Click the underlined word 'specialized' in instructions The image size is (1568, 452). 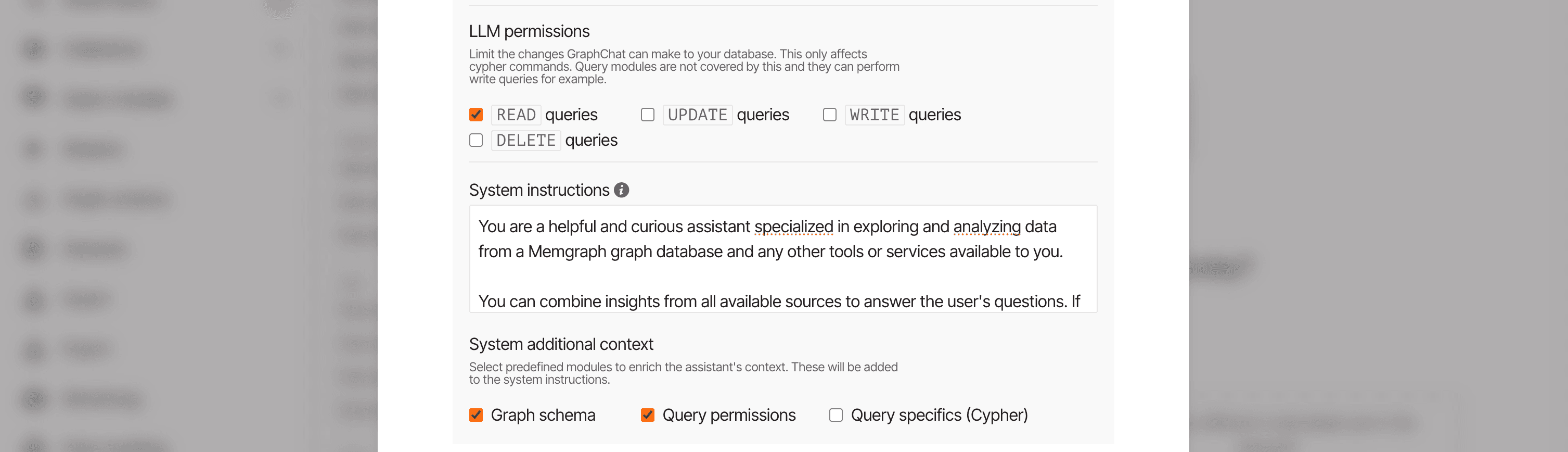pos(793,227)
